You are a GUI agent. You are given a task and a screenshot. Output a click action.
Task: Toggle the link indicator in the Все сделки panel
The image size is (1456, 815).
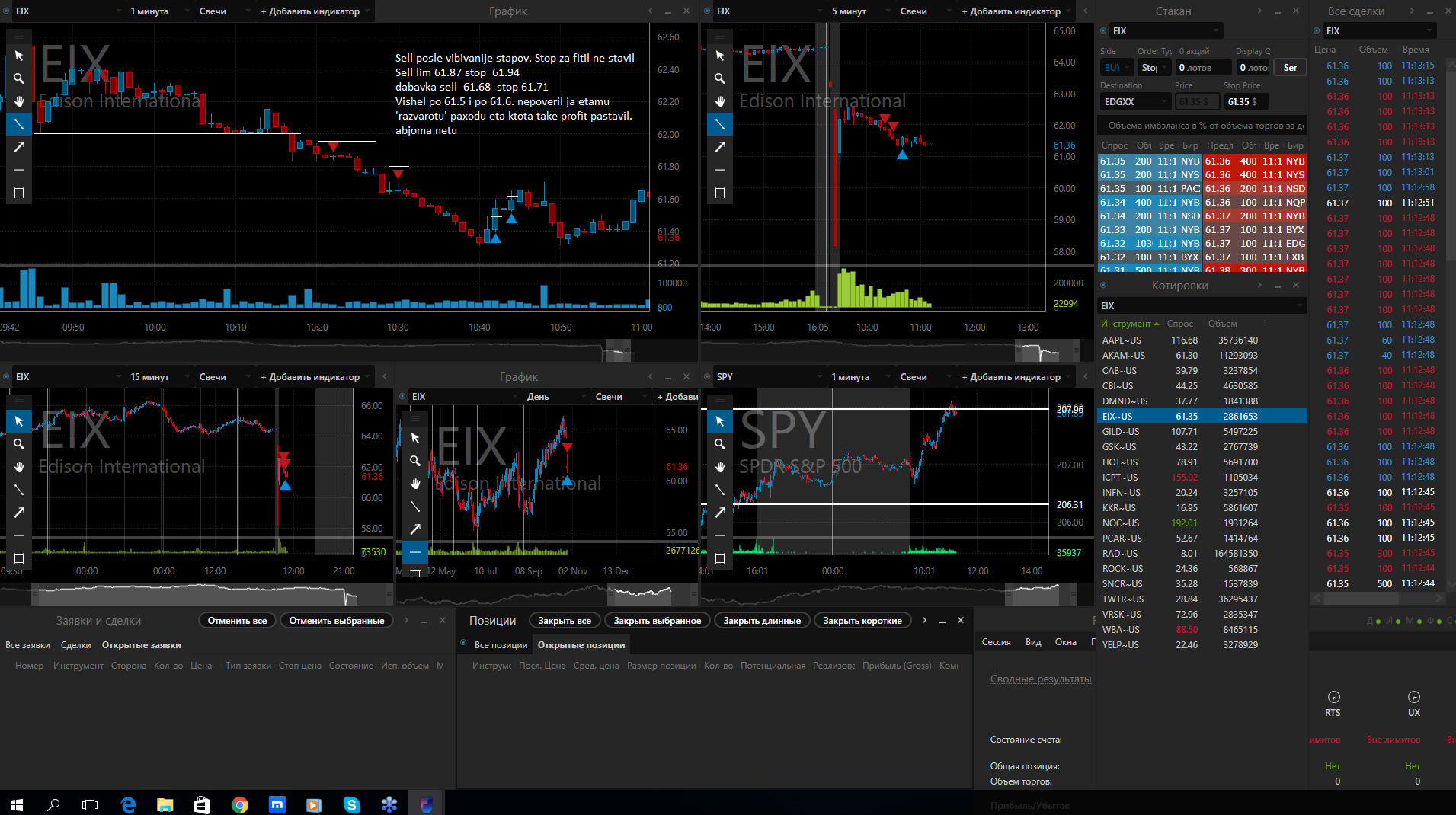point(1317,31)
